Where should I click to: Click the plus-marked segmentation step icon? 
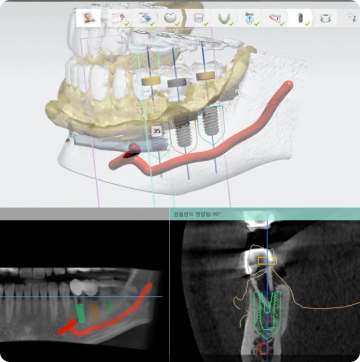[x=250, y=18]
